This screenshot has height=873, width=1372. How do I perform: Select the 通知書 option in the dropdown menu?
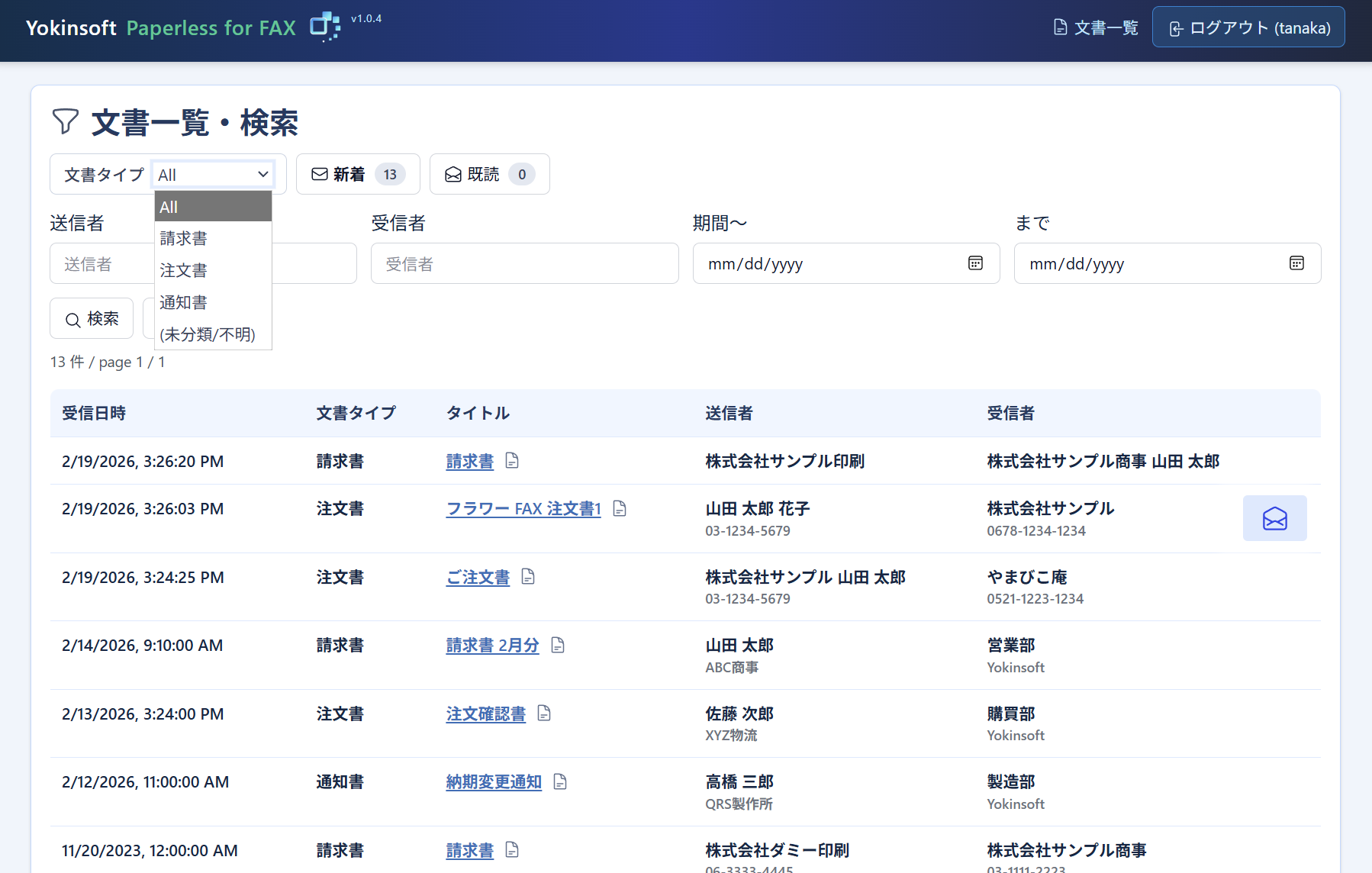point(183,302)
